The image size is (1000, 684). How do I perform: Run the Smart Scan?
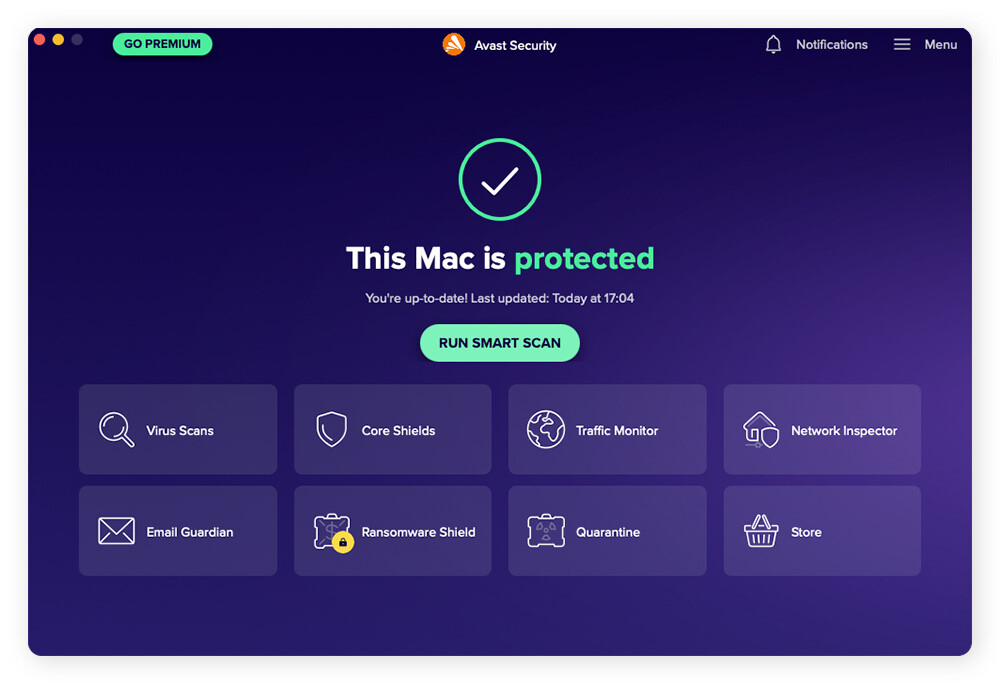coord(499,343)
